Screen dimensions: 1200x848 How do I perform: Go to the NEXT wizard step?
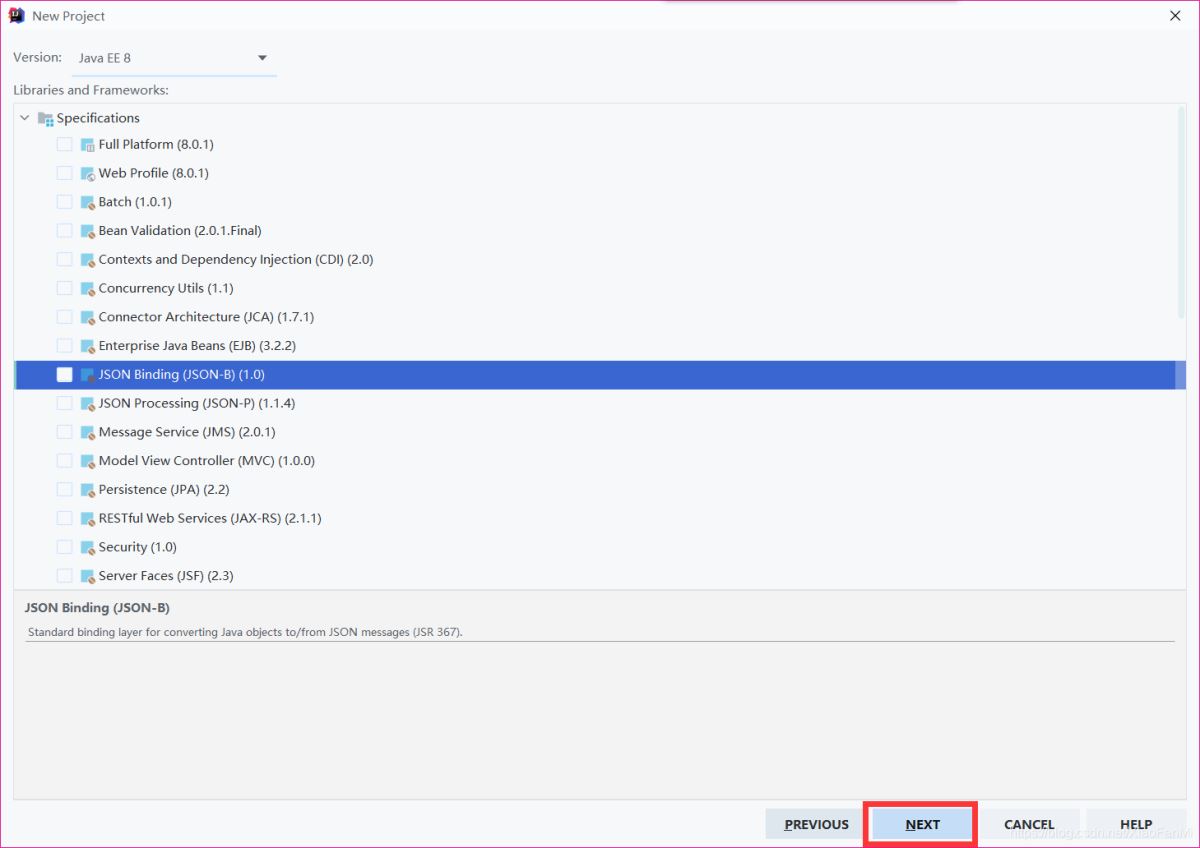pyautogui.click(x=922, y=825)
